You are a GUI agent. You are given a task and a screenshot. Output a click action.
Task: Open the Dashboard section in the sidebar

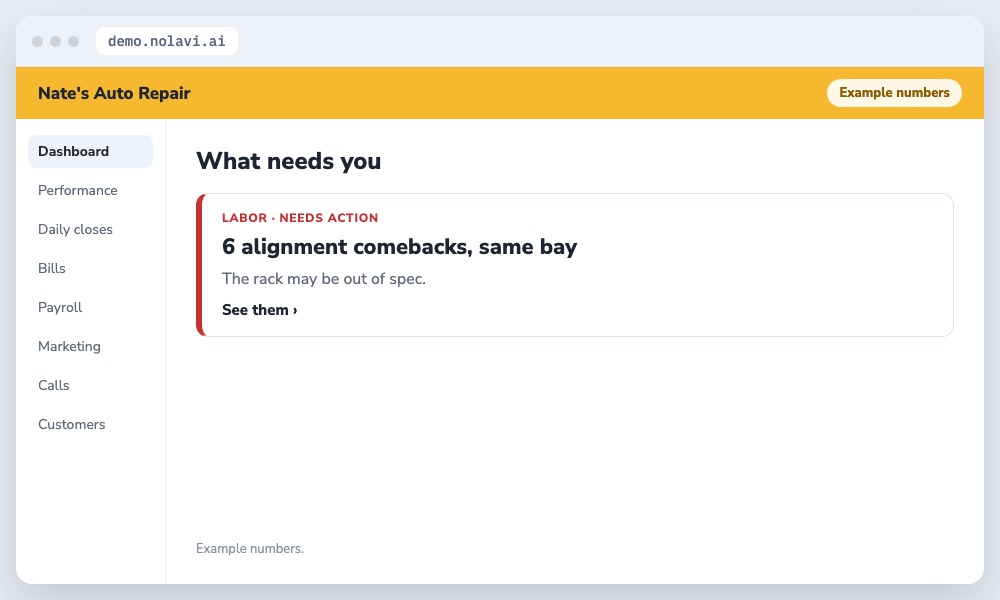click(x=90, y=151)
